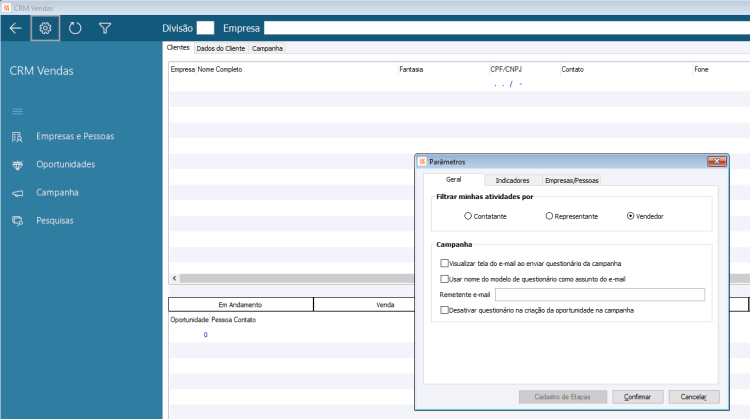Select the Vendedor radio button
The width and height of the screenshot is (750, 419).
click(x=630, y=216)
